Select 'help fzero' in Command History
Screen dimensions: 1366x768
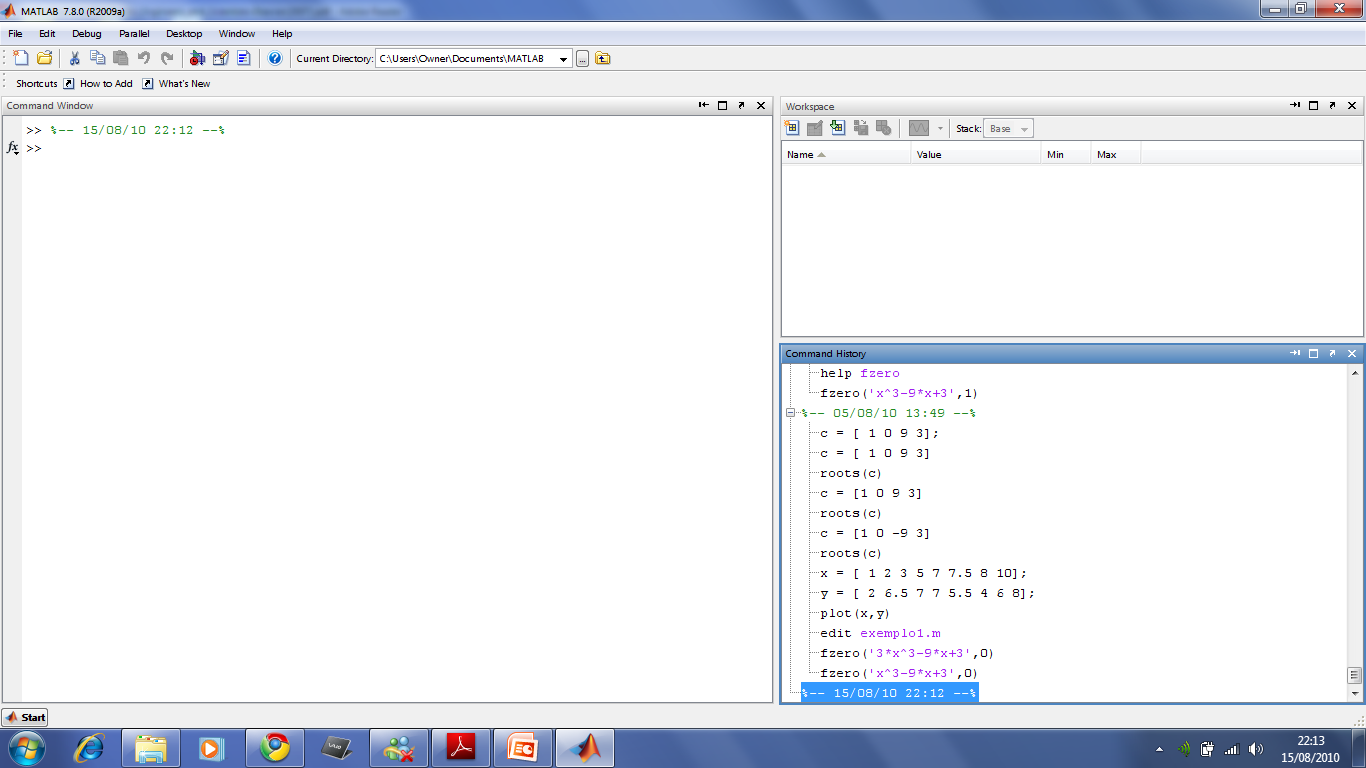point(860,373)
